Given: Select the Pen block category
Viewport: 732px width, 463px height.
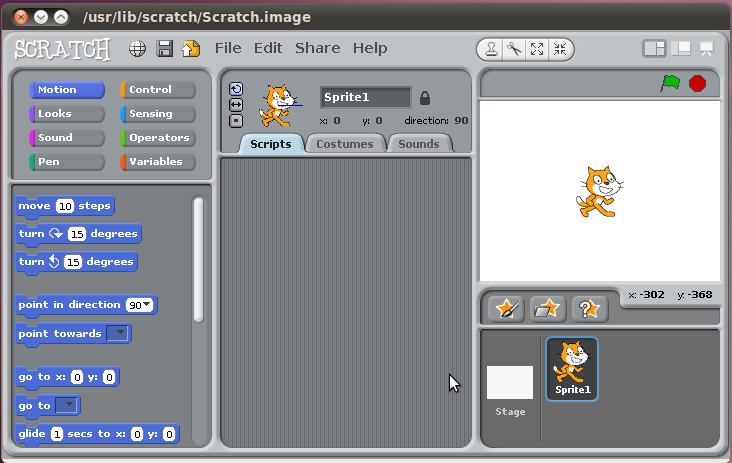Looking at the screenshot, I should coord(67,161).
